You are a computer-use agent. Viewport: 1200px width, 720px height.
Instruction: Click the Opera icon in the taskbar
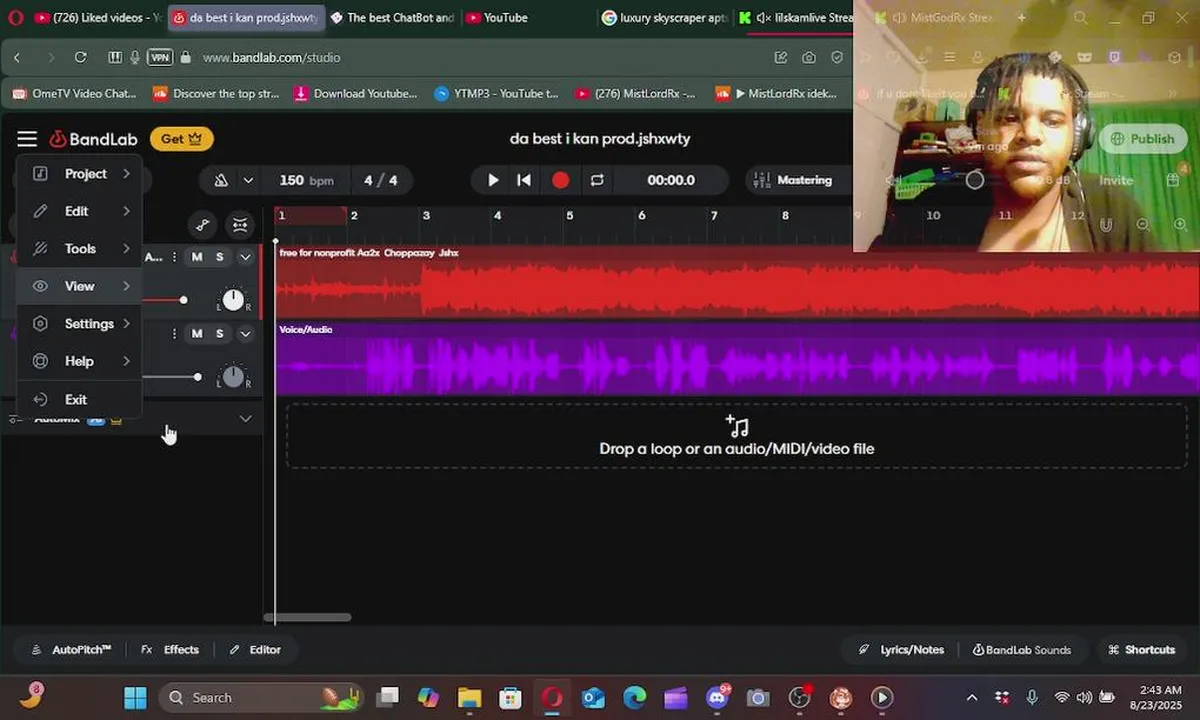(552, 697)
